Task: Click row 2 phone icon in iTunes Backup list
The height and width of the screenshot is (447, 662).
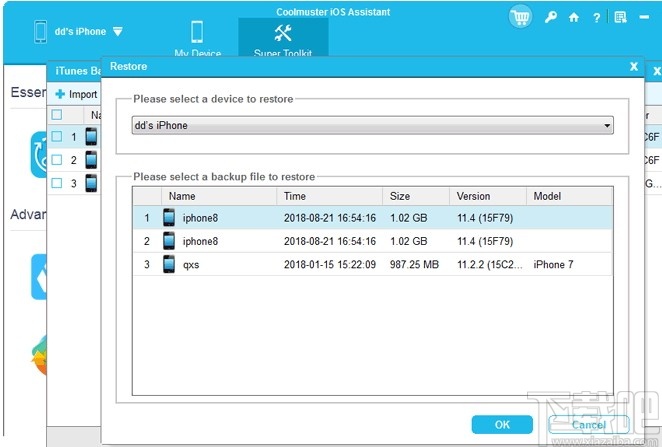Action: tap(91, 160)
